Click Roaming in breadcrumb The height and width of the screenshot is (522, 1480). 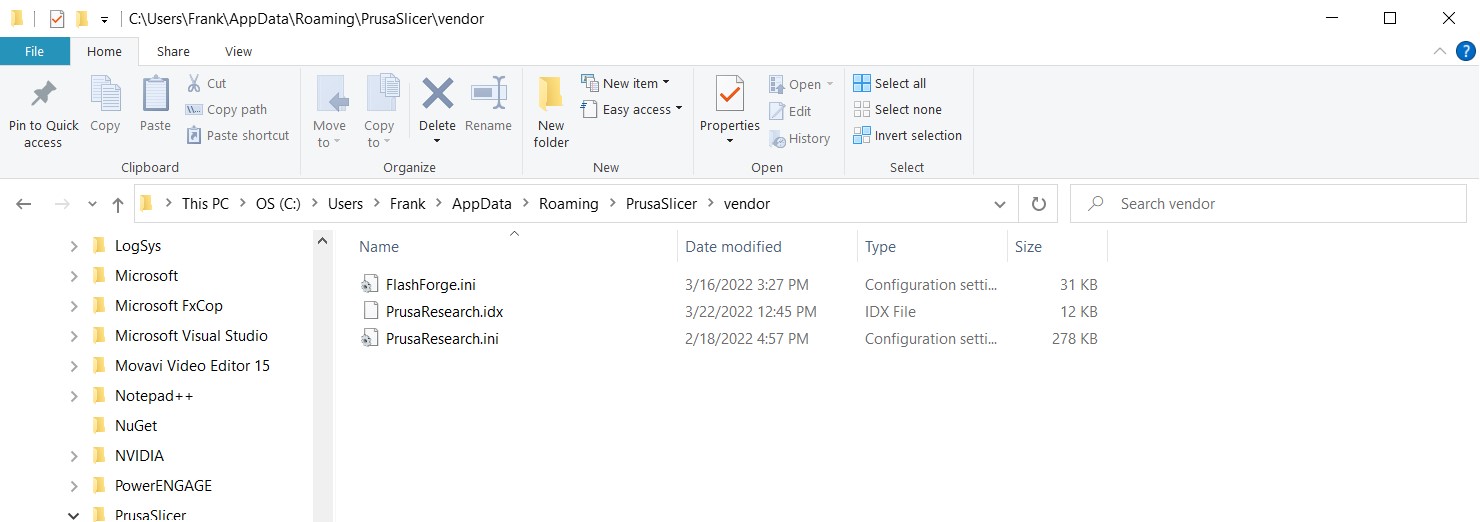click(569, 204)
